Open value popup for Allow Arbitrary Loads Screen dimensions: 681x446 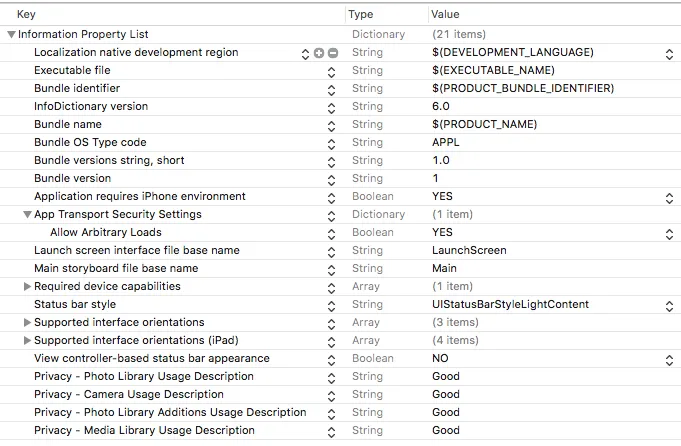[x=669, y=233]
